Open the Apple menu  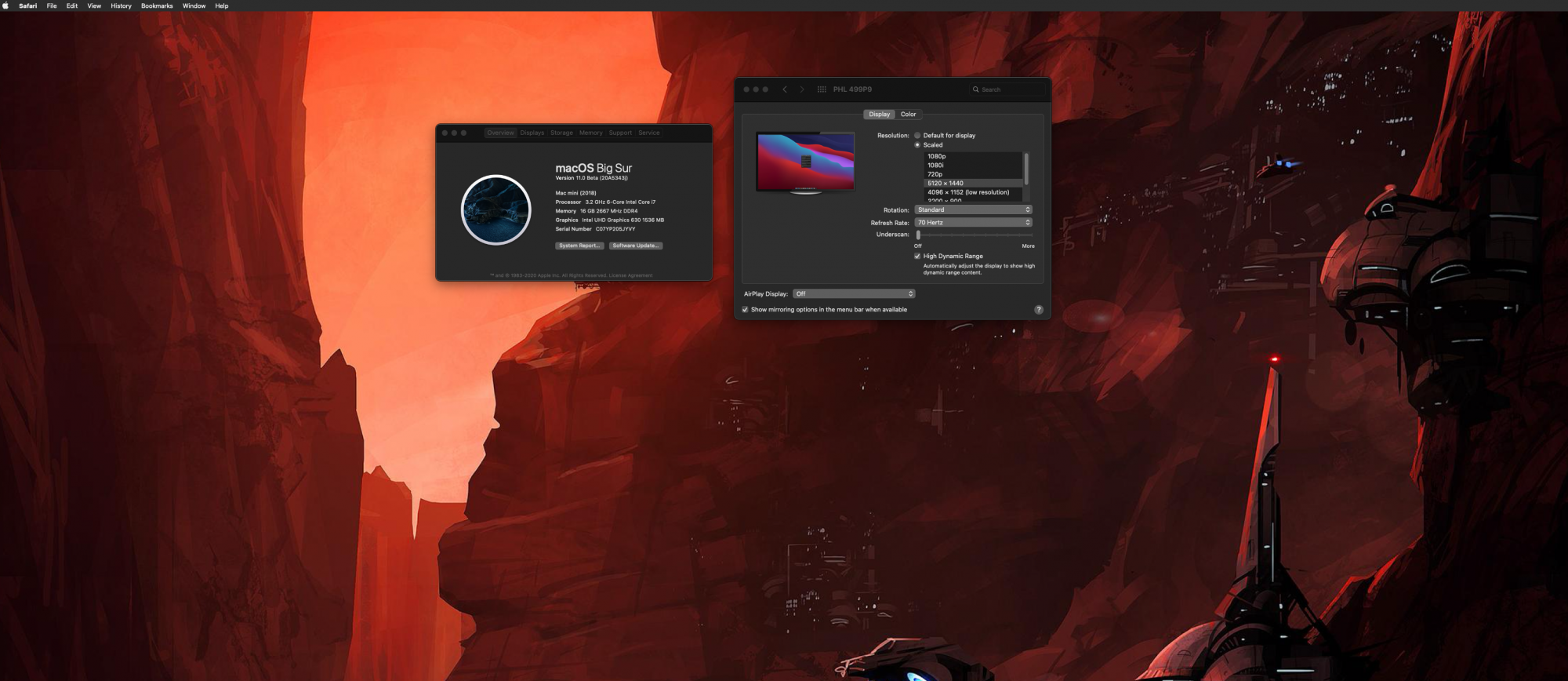(x=5, y=5)
